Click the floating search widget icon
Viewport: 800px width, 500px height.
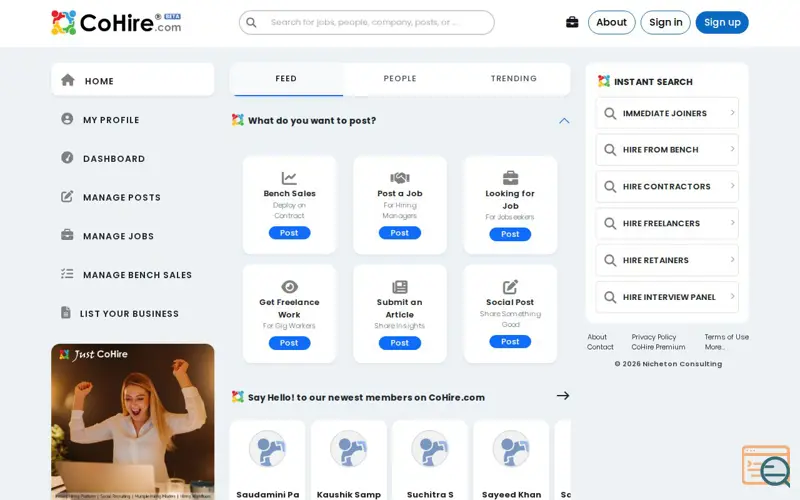pyautogui.click(x=766, y=466)
